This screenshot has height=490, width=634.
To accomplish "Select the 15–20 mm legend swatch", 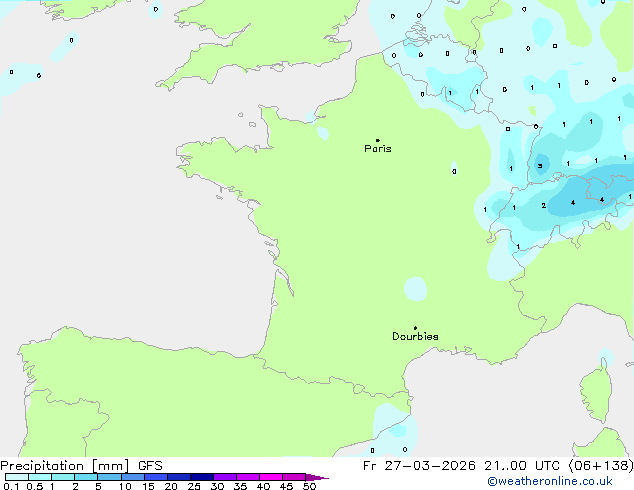I will tap(156, 477).
